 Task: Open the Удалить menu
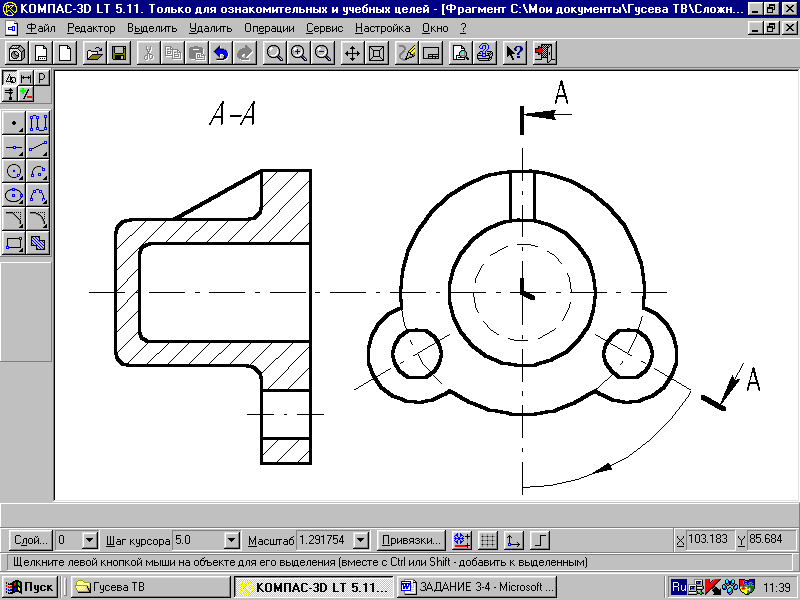point(210,29)
